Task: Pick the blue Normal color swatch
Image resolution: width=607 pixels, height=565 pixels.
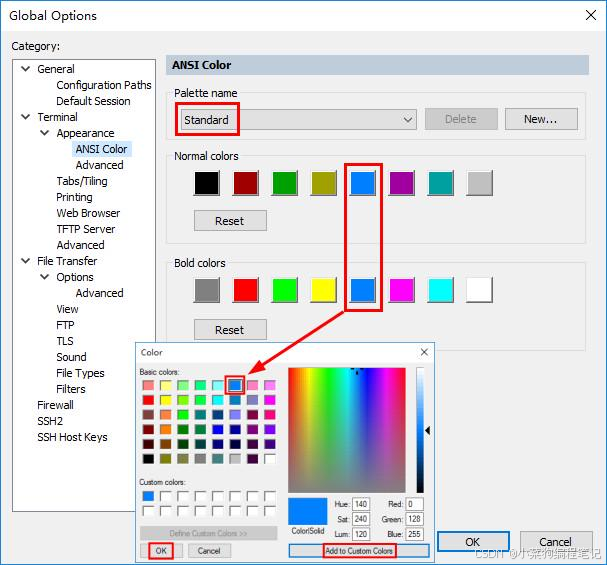Action: pyautogui.click(x=363, y=183)
